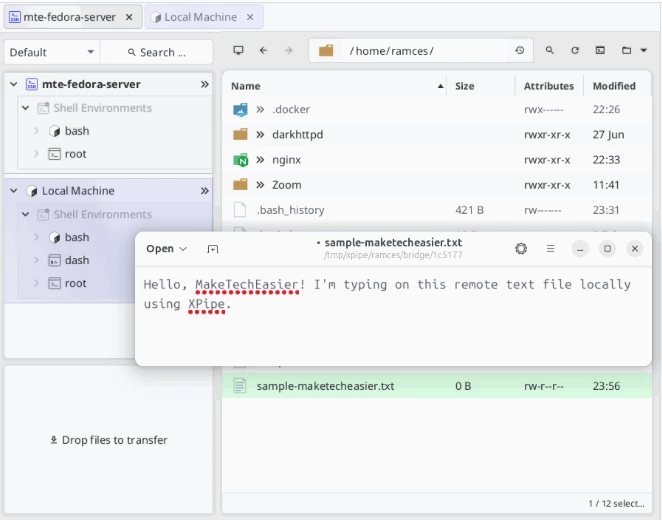
Task: Click the .docker folder icon
Action: pos(240,110)
